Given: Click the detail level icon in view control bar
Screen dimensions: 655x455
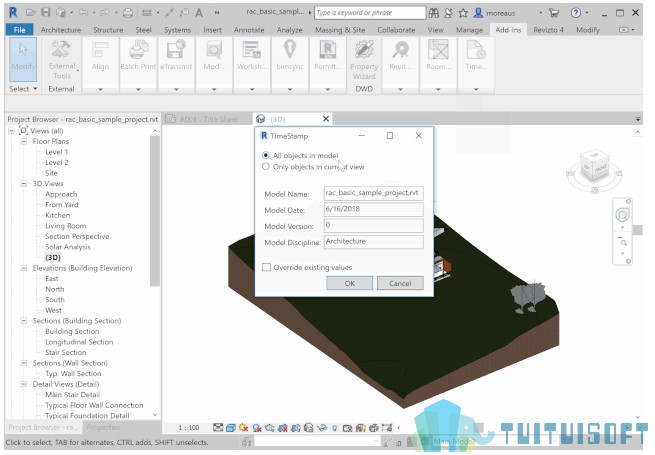Looking at the screenshot, I should (218, 427).
